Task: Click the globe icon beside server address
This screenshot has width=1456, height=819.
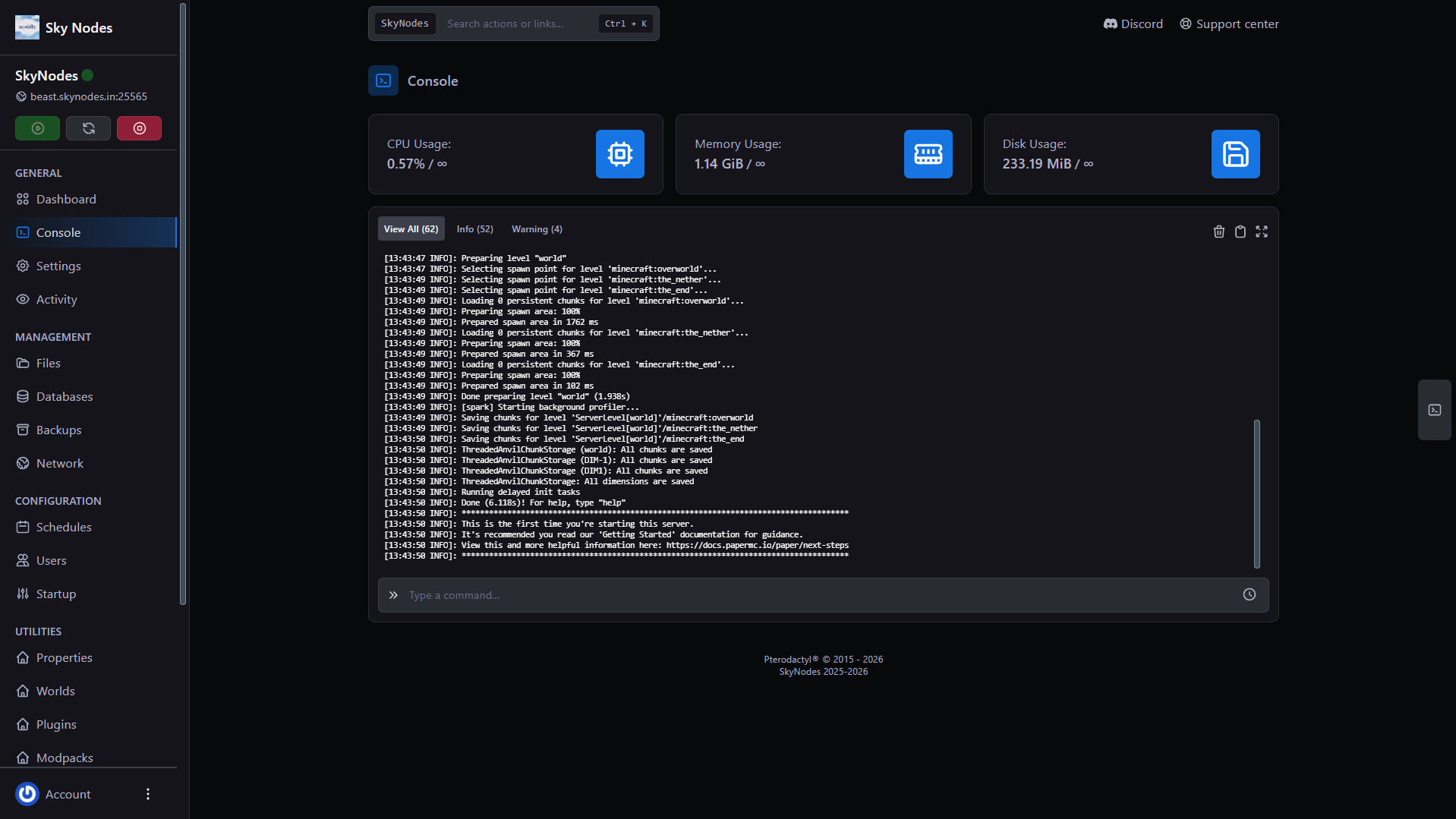Action: click(x=21, y=96)
